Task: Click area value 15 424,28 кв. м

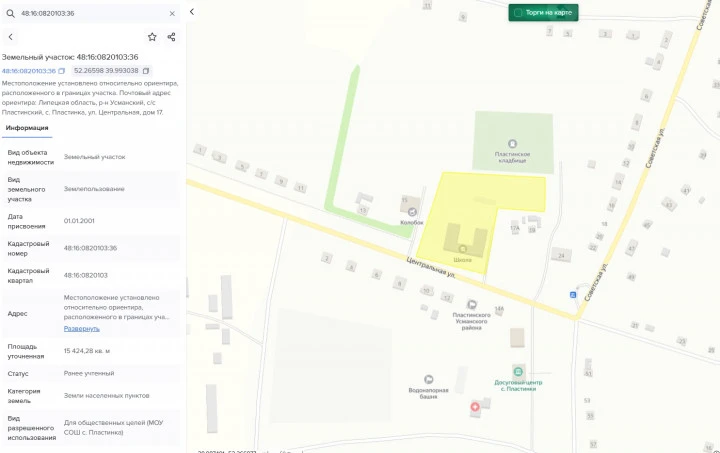Action: point(87,351)
